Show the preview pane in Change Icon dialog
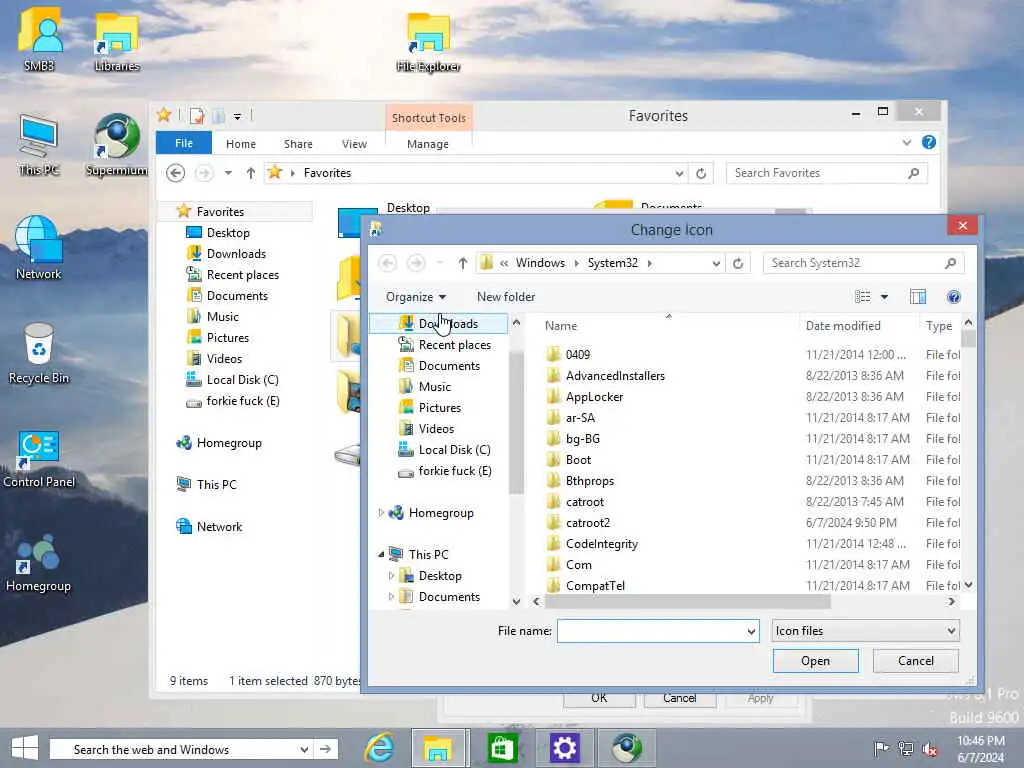The height and width of the screenshot is (768, 1024). (918, 297)
